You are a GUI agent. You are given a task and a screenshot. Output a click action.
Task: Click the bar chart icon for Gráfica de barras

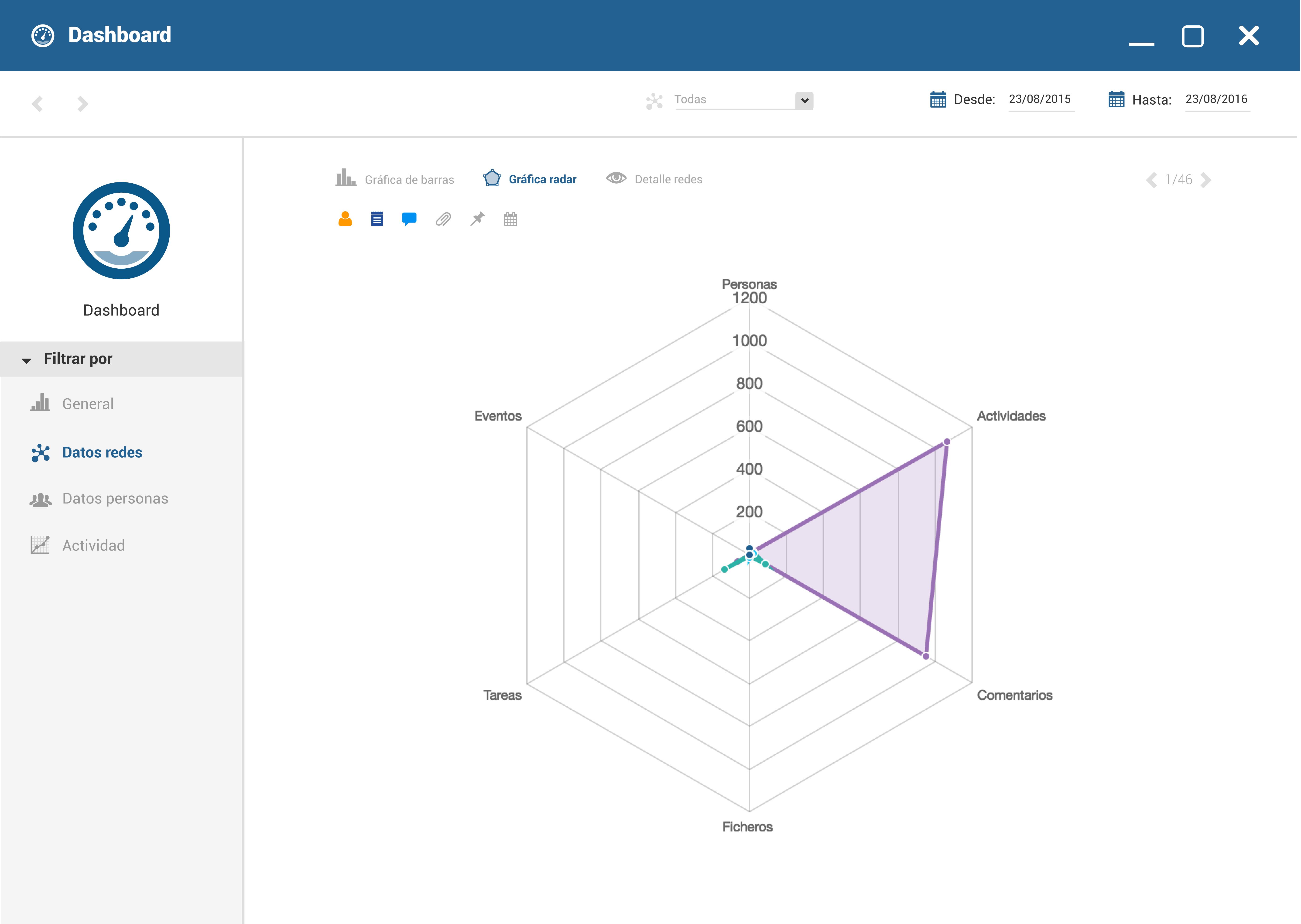pos(346,178)
